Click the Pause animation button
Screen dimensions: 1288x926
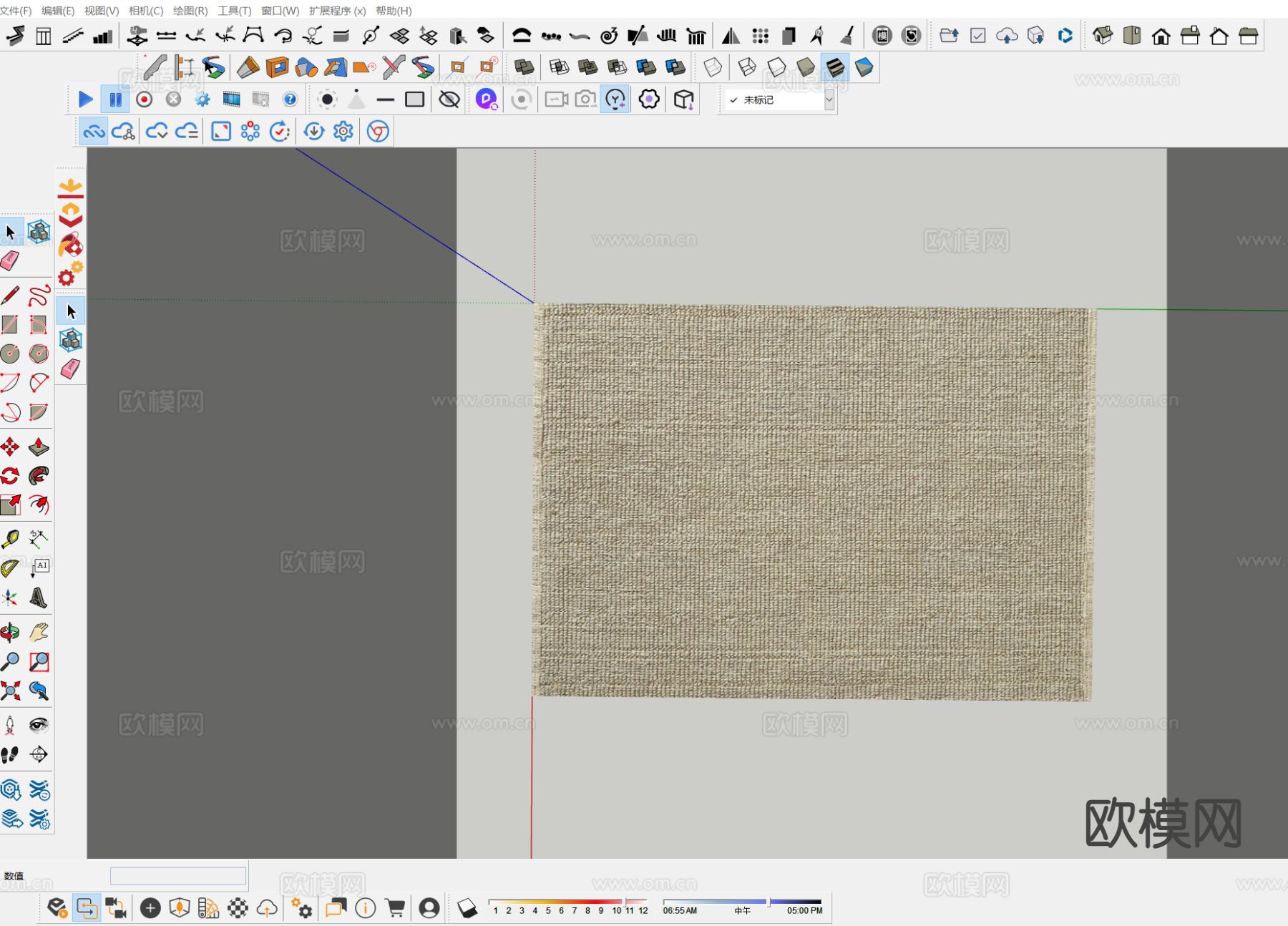tap(115, 99)
